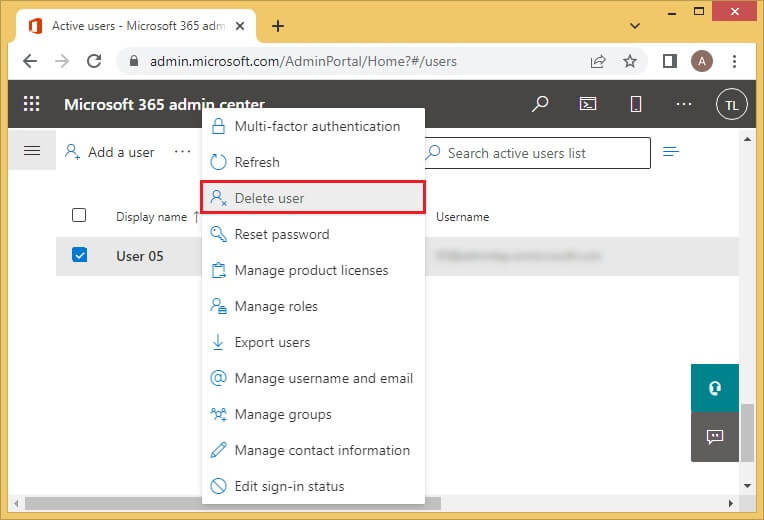Click the vertical scrollbar thumb
The width and height of the screenshot is (764, 520).
point(747,432)
